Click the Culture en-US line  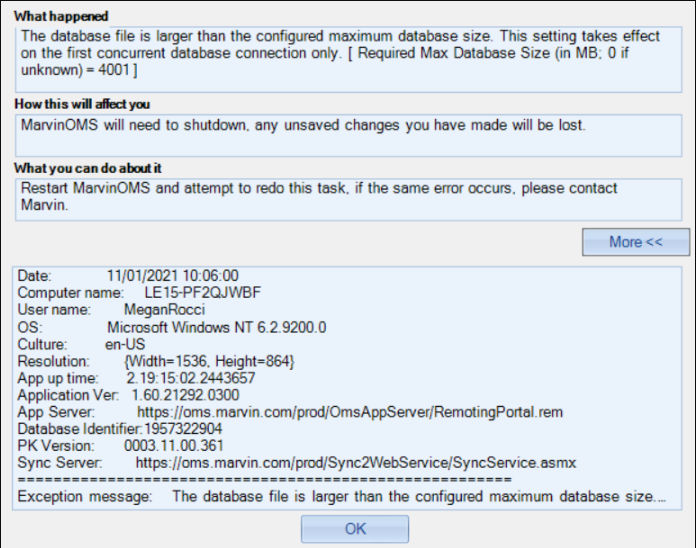click(x=81, y=344)
